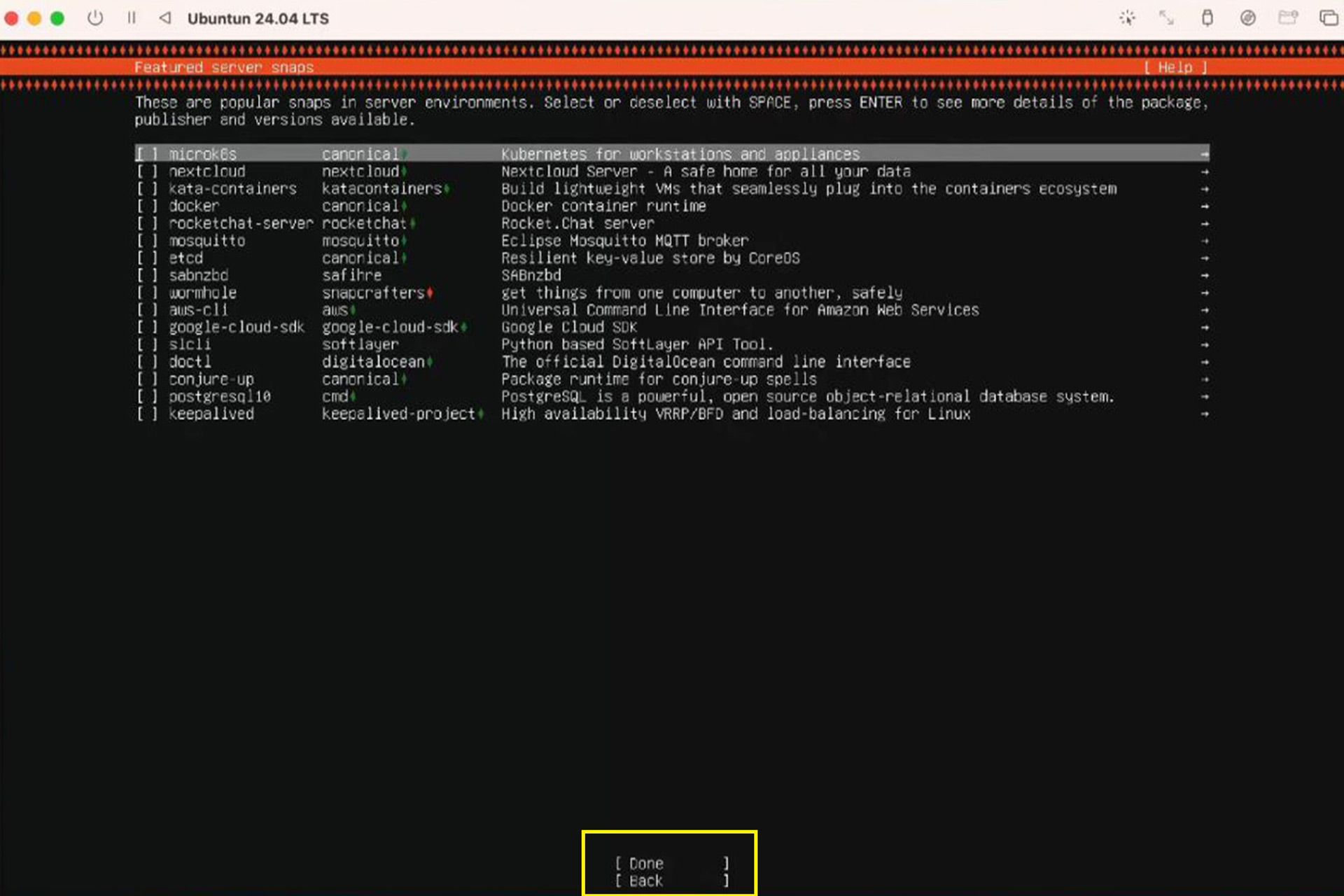The width and height of the screenshot is (1344, 896).
Task: Enable the aws-cli snap checkbox
Action: pos(147,310)
